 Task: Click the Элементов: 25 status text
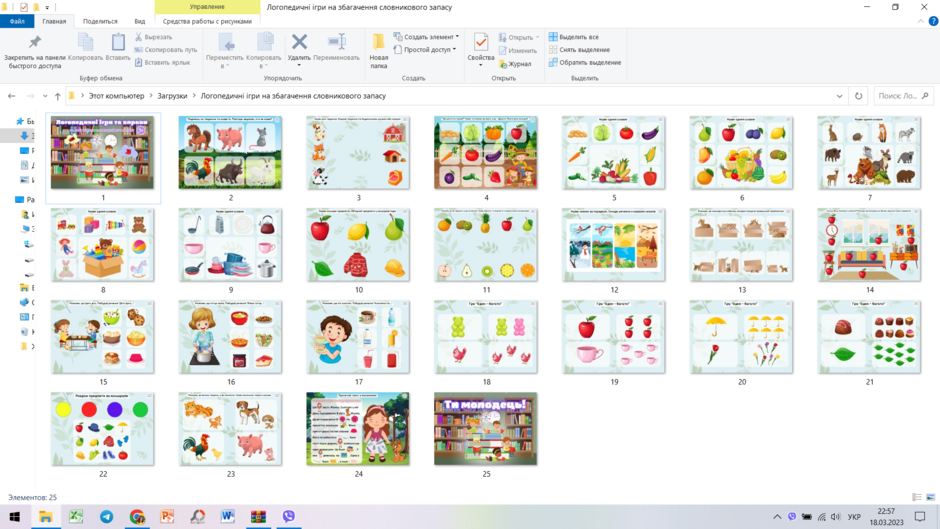tap(32, 497)
